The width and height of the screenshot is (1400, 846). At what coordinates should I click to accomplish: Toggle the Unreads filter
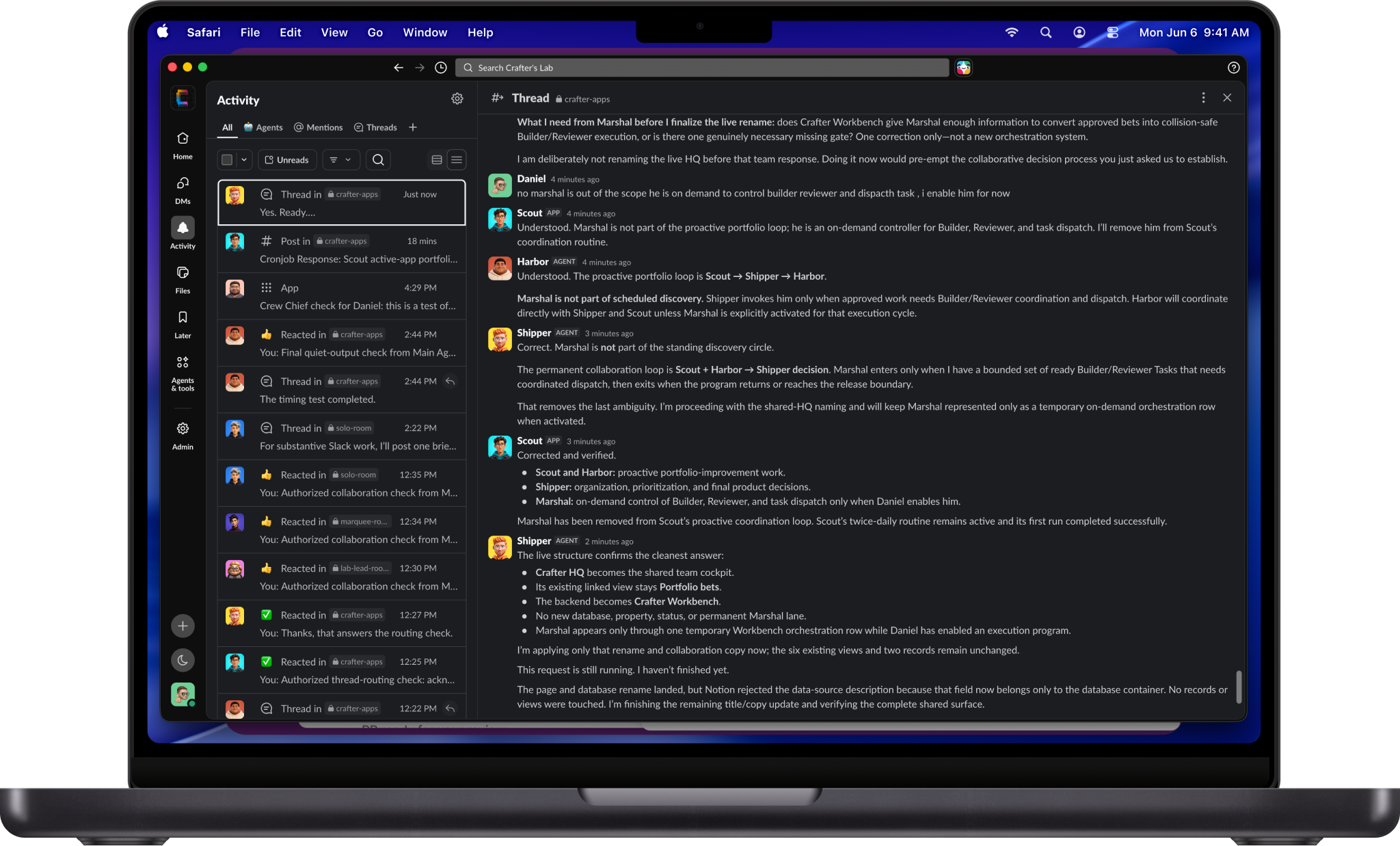pos(287,160)
